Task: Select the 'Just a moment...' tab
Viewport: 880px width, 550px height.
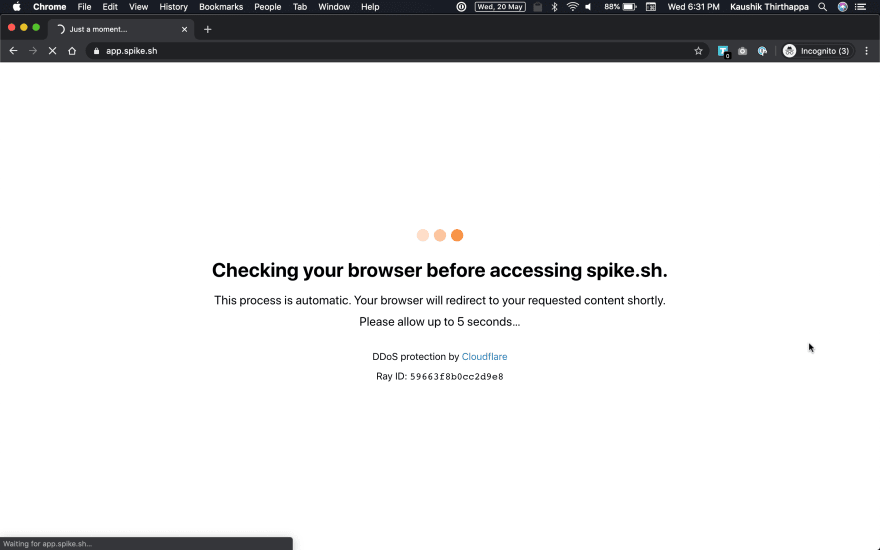Action: point(121,29)
